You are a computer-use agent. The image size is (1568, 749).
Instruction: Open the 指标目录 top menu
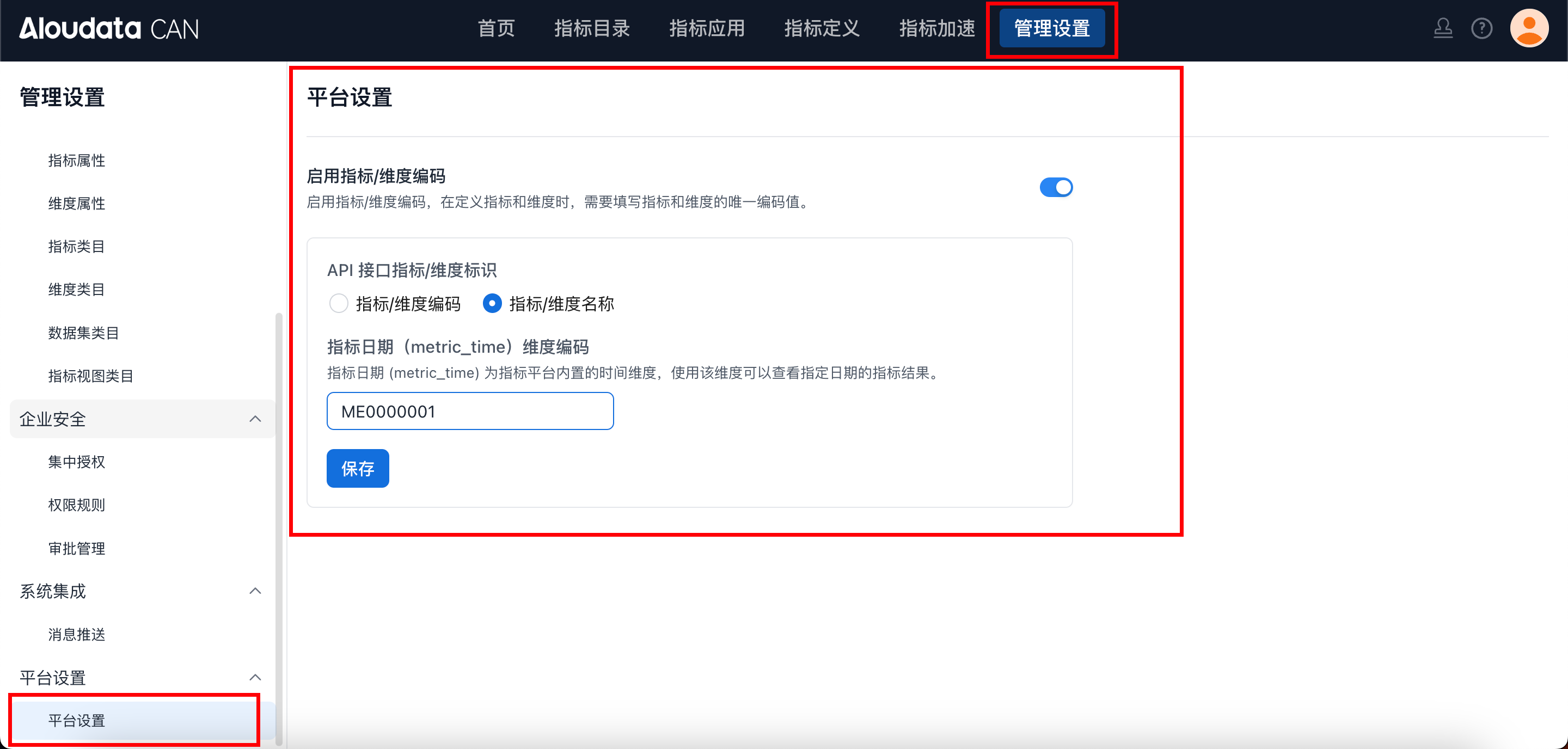592,29
